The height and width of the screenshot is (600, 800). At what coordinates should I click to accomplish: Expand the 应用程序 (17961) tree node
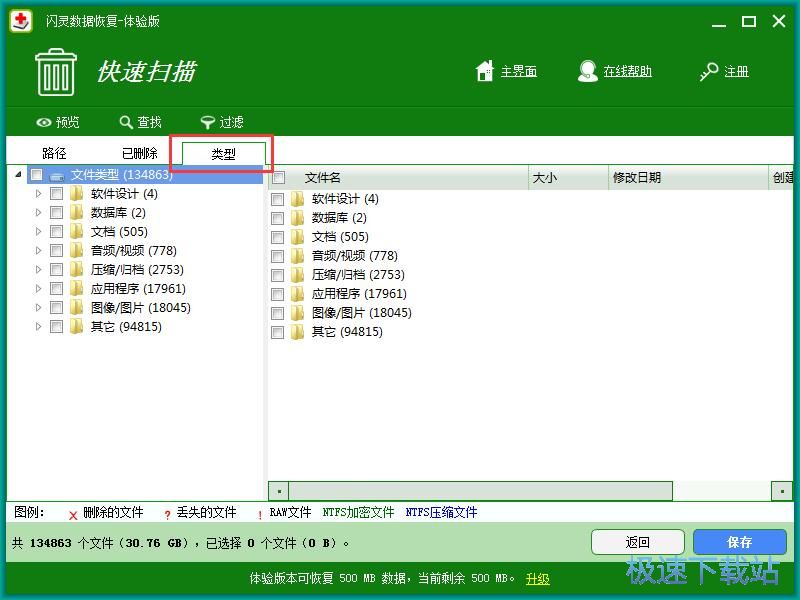click(x=39, y=289)
